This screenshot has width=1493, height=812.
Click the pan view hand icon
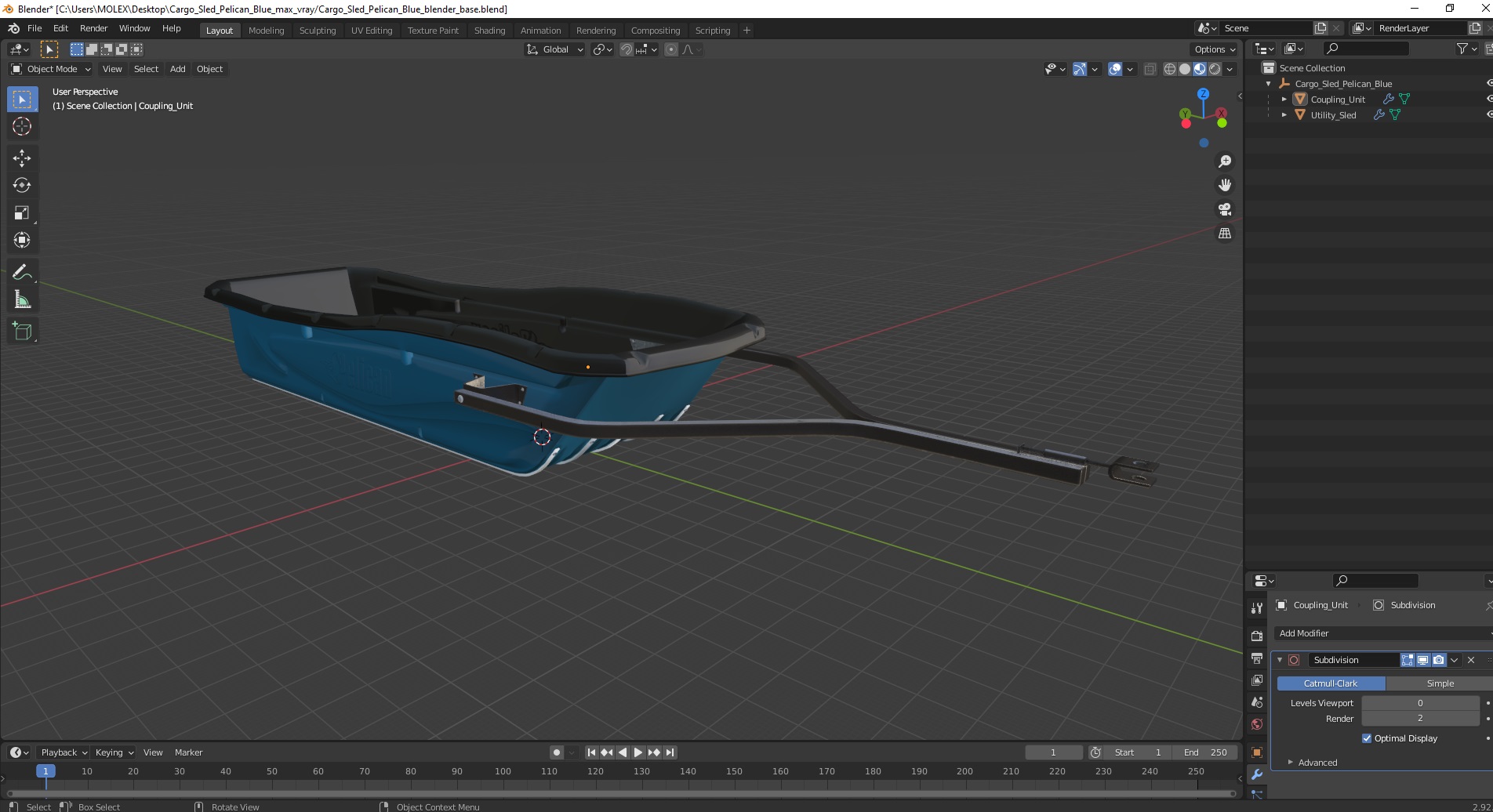[x=1225, y=186]
